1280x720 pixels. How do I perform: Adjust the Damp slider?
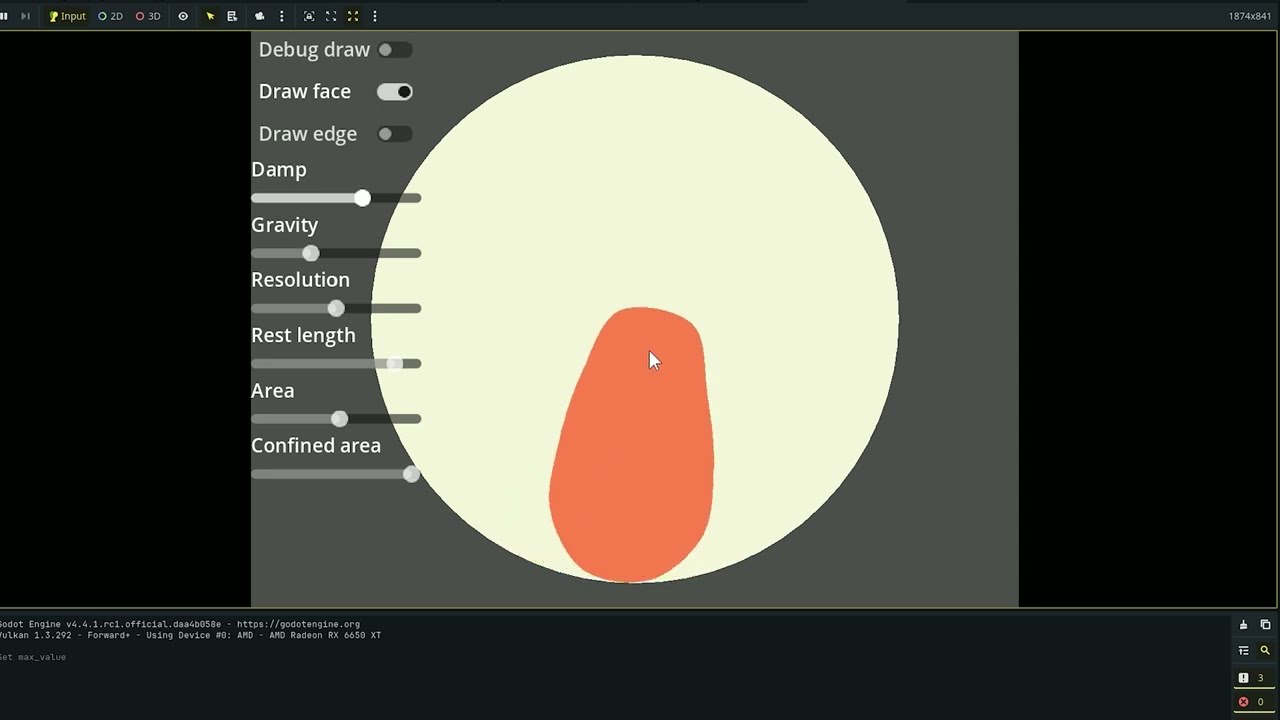pos(336,198)
